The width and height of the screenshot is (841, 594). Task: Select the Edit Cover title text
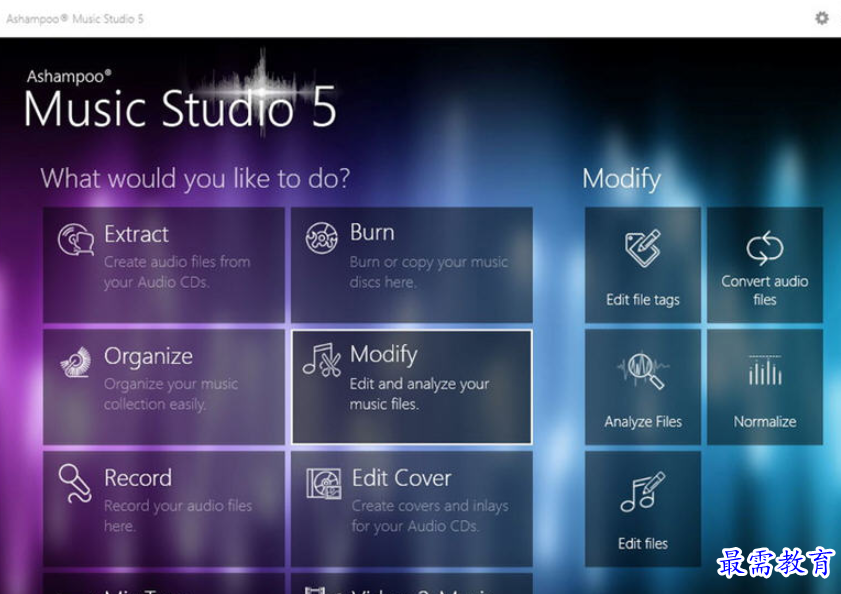pos(401,478)
